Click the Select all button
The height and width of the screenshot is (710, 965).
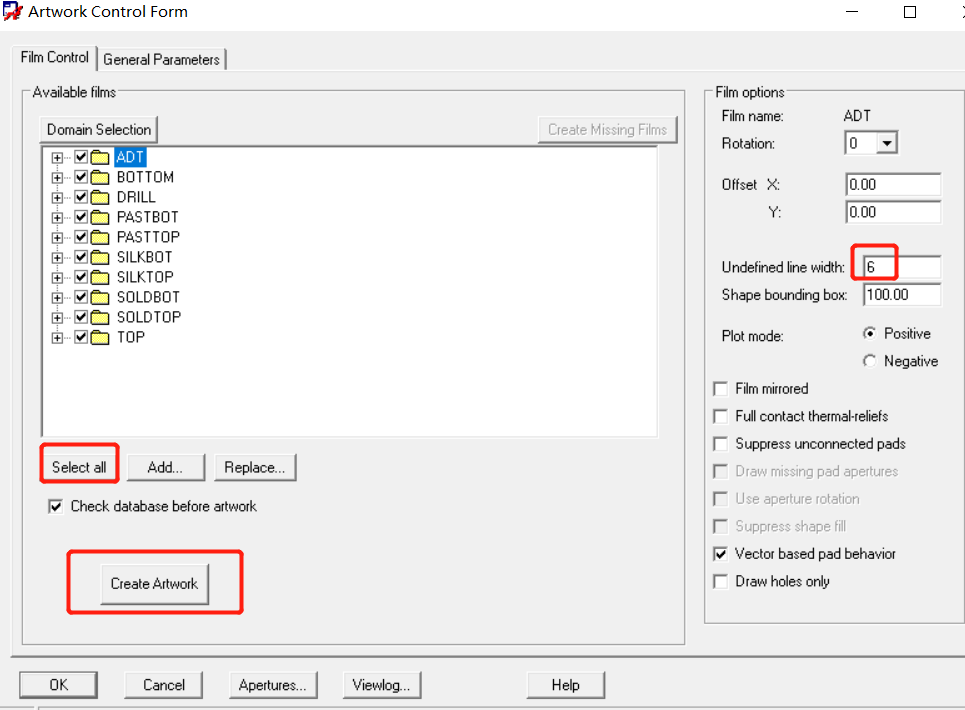[79, 468]
